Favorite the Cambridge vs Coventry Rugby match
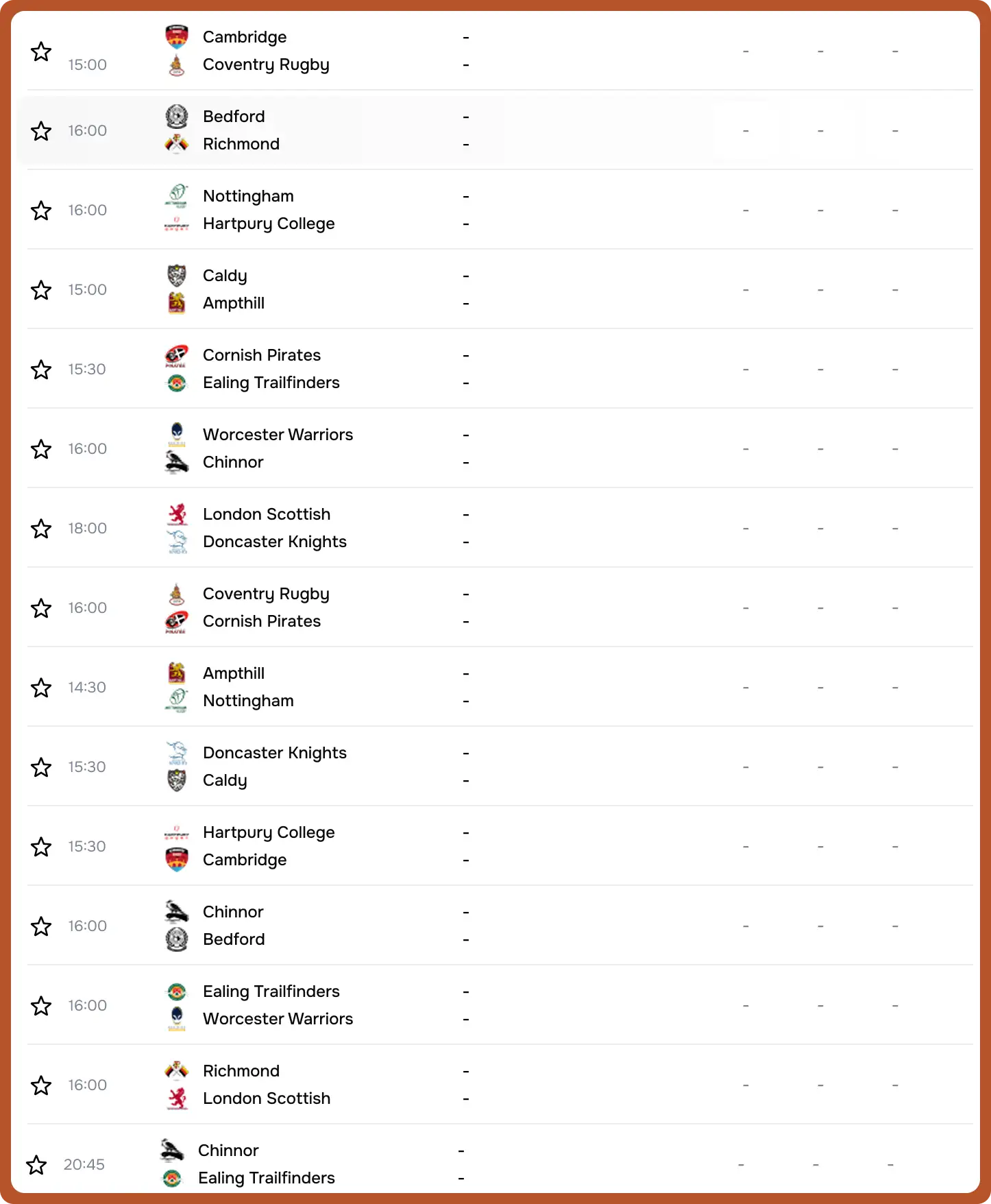This screenshot has width=991, height=1204. (x=41, y=51)
